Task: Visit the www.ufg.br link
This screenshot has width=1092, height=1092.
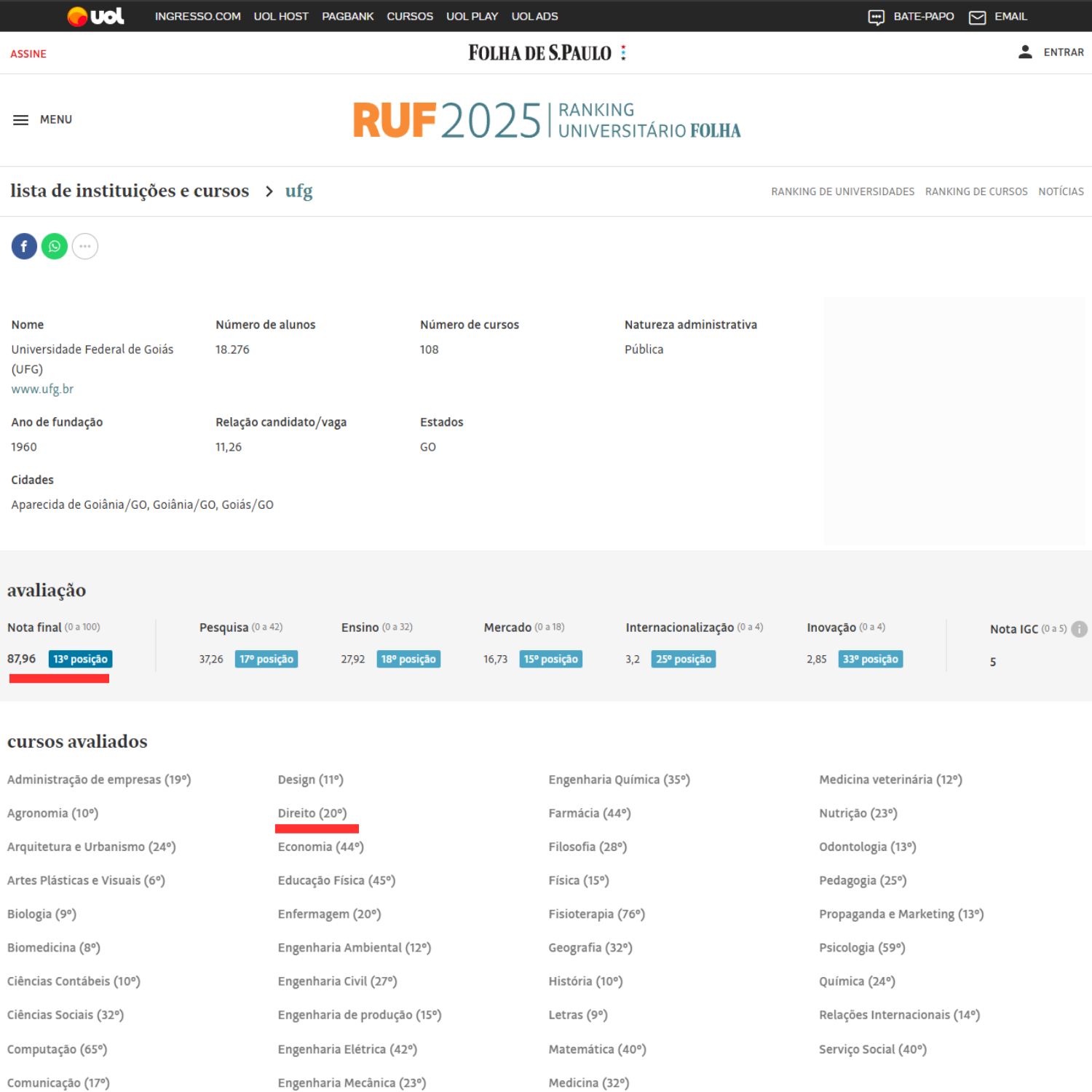Action: (x=42, y=389)
